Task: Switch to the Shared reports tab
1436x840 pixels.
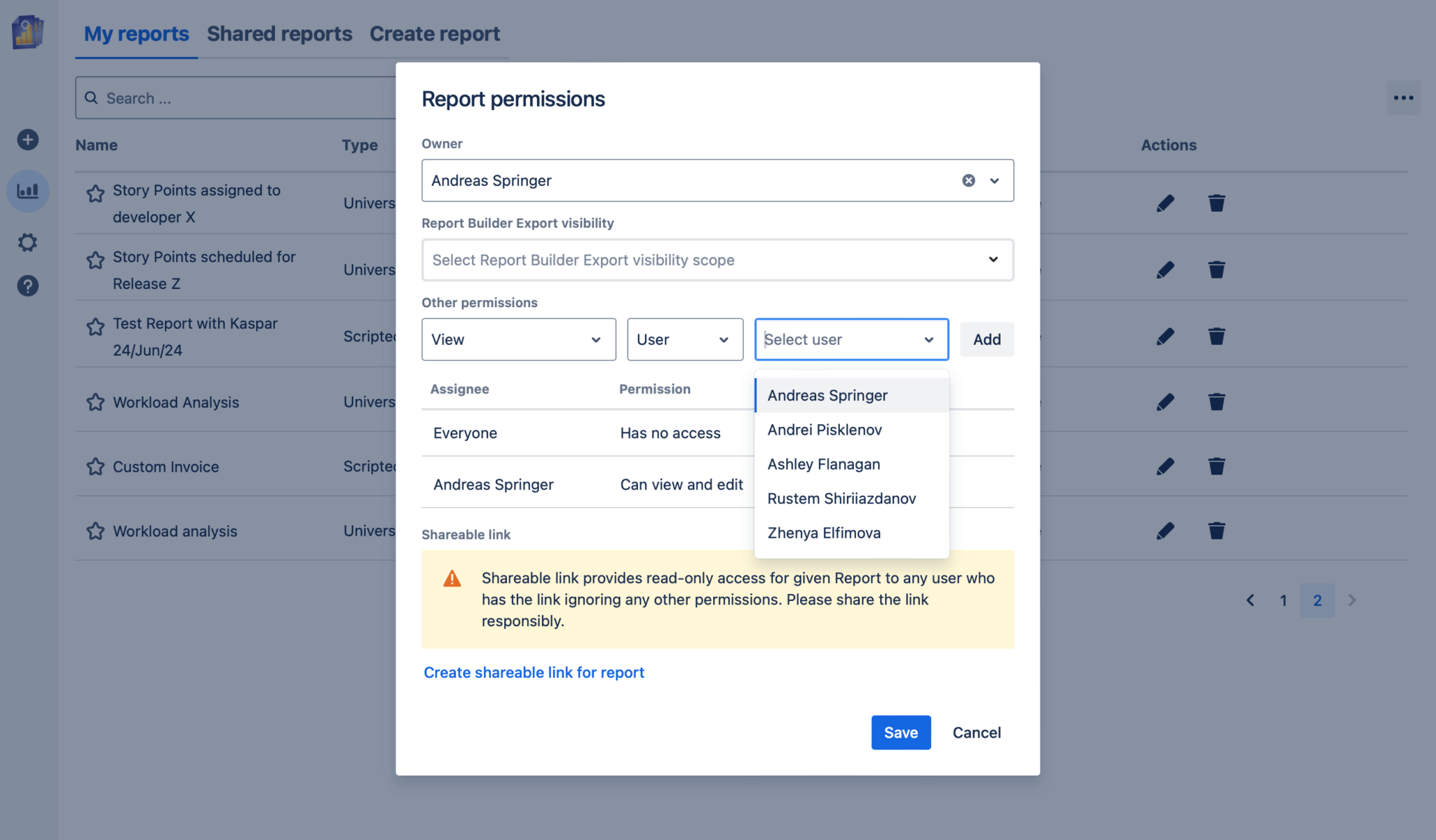Action: pos(279,33)
